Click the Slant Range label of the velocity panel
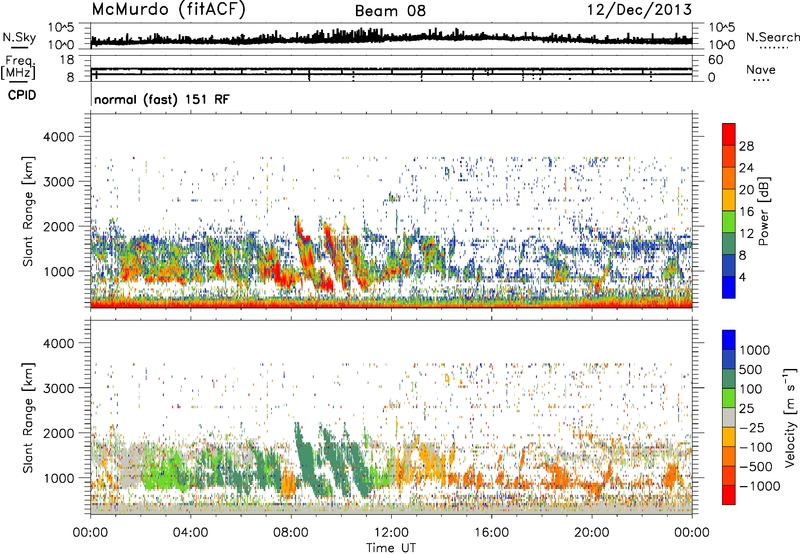This screenshot has width=800, height=554. (28, 417)
